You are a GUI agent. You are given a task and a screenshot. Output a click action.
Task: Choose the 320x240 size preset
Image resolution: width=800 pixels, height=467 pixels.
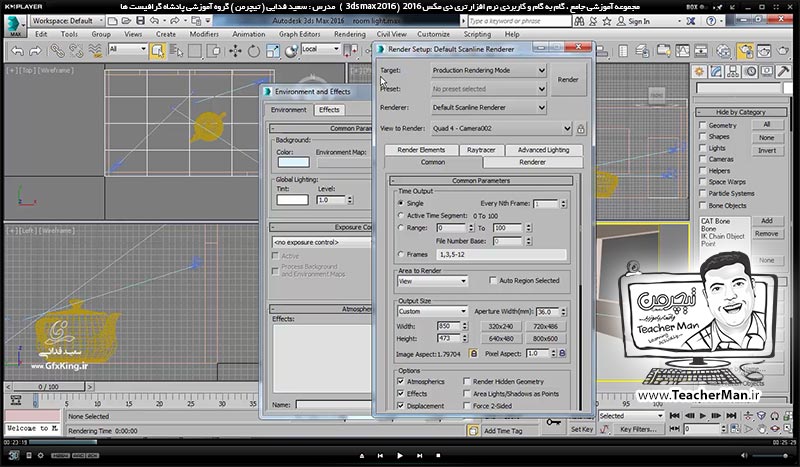tap(501, 326)
